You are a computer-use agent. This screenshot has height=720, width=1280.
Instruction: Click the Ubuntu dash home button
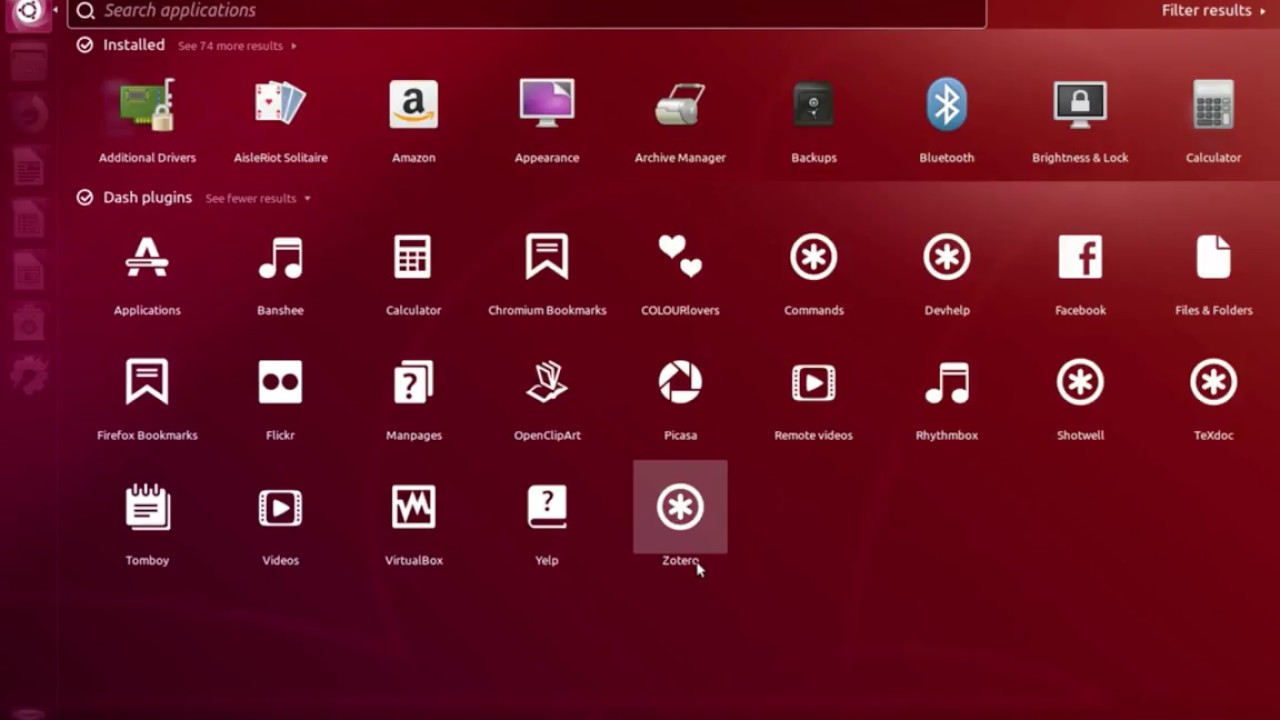[x=28, y=12]
